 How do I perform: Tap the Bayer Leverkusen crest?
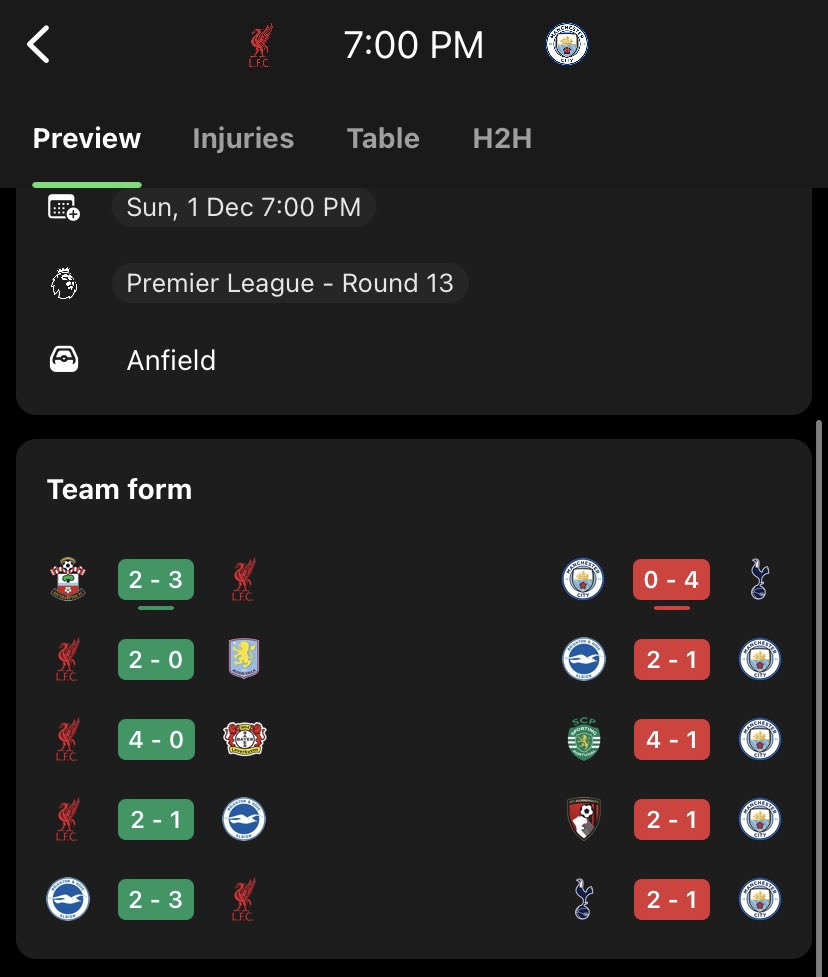coord(244,739)
